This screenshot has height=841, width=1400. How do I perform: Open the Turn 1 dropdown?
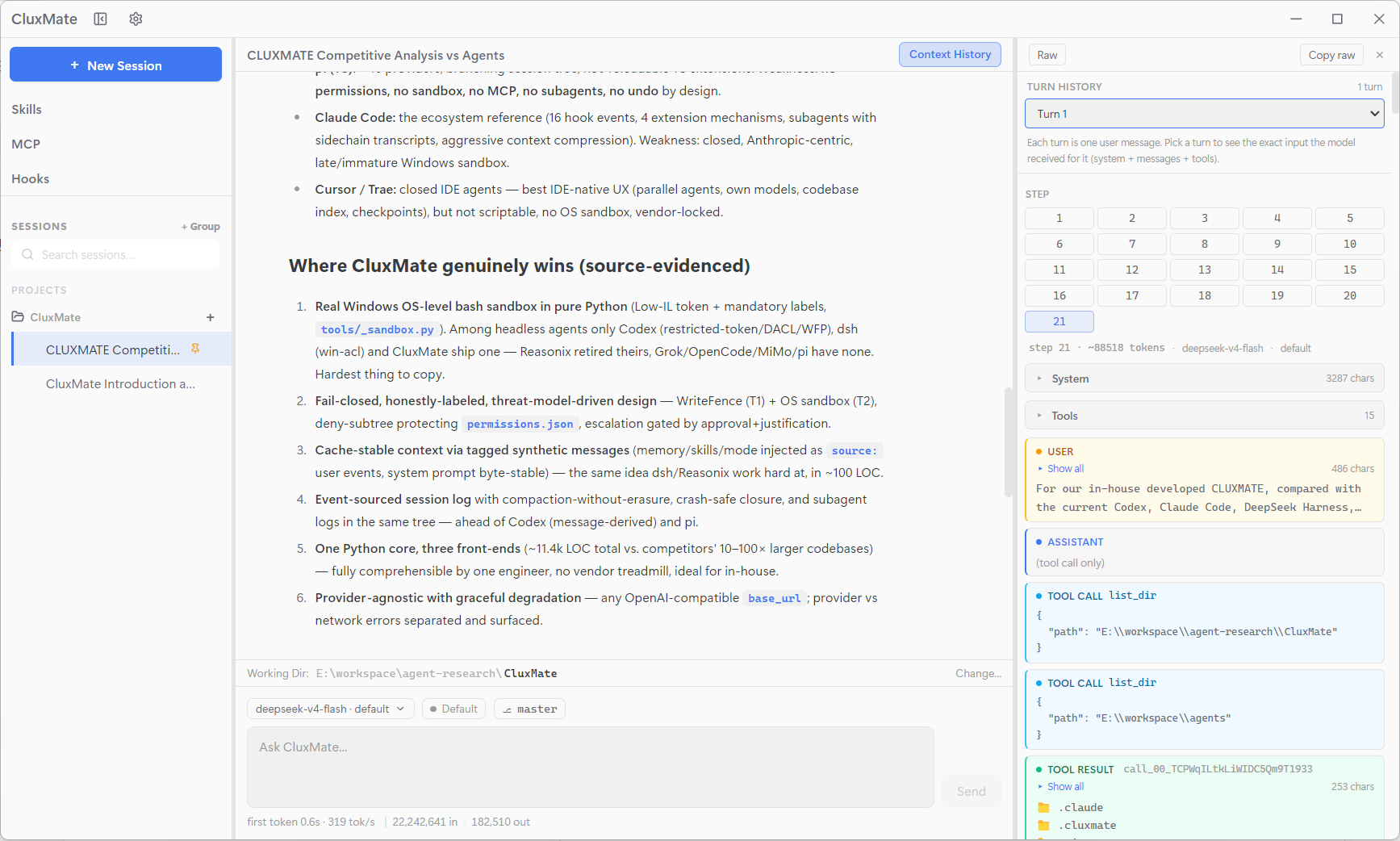(1205, 114)
